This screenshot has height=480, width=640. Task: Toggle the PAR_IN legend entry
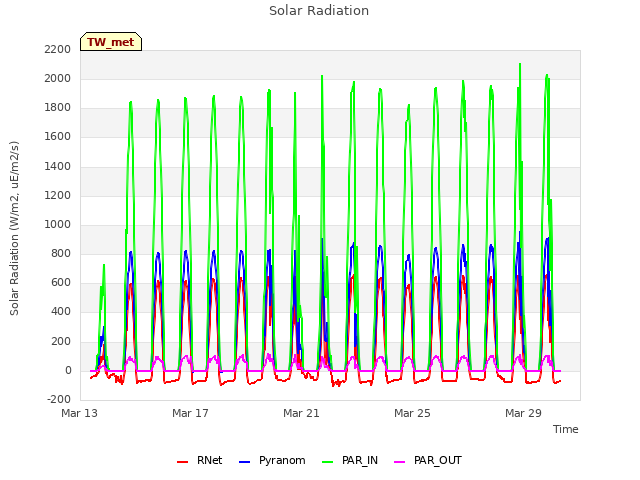click(x=350, y=461)
